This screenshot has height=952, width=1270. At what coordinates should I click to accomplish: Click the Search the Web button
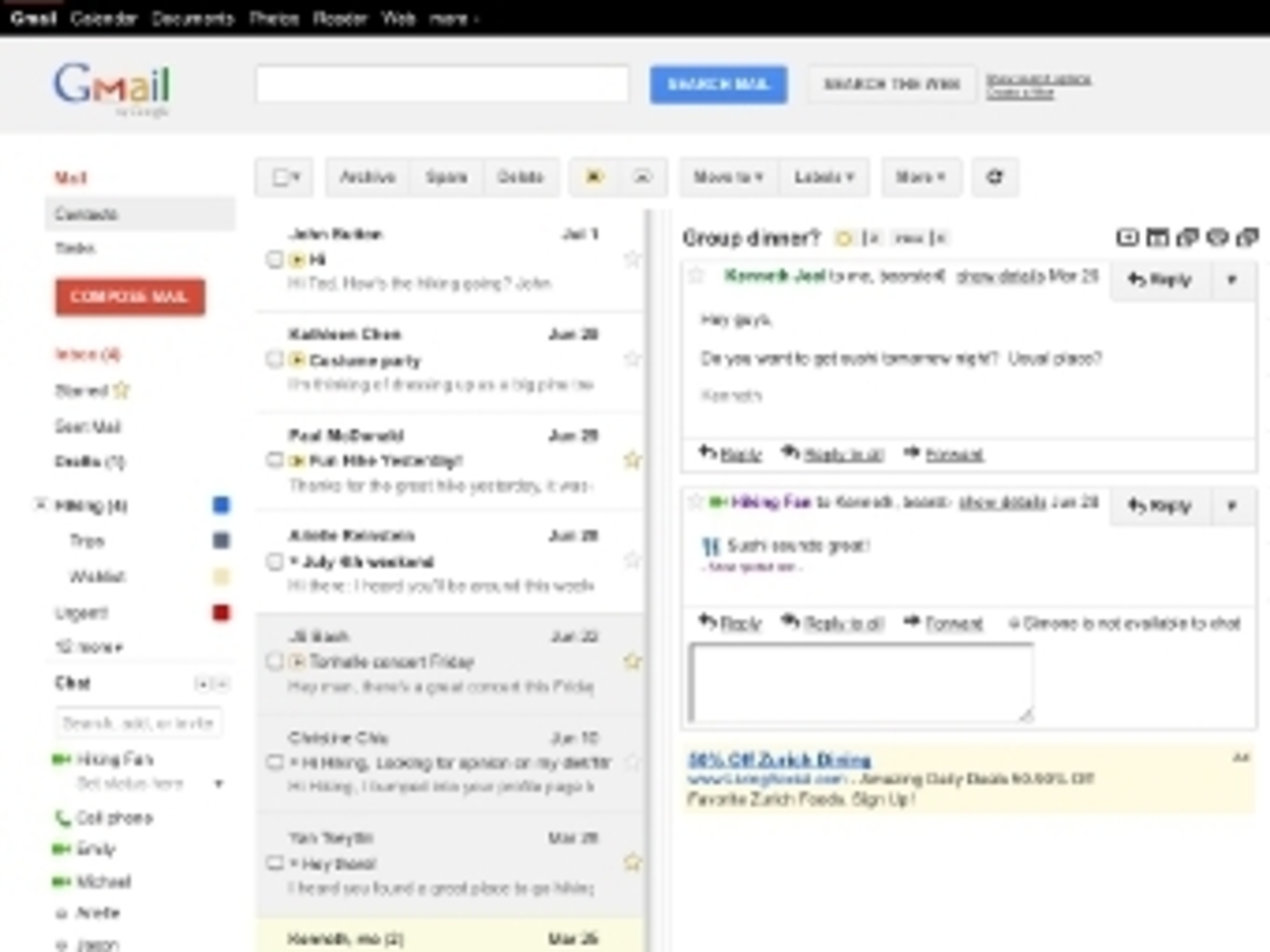pos(891,84)
